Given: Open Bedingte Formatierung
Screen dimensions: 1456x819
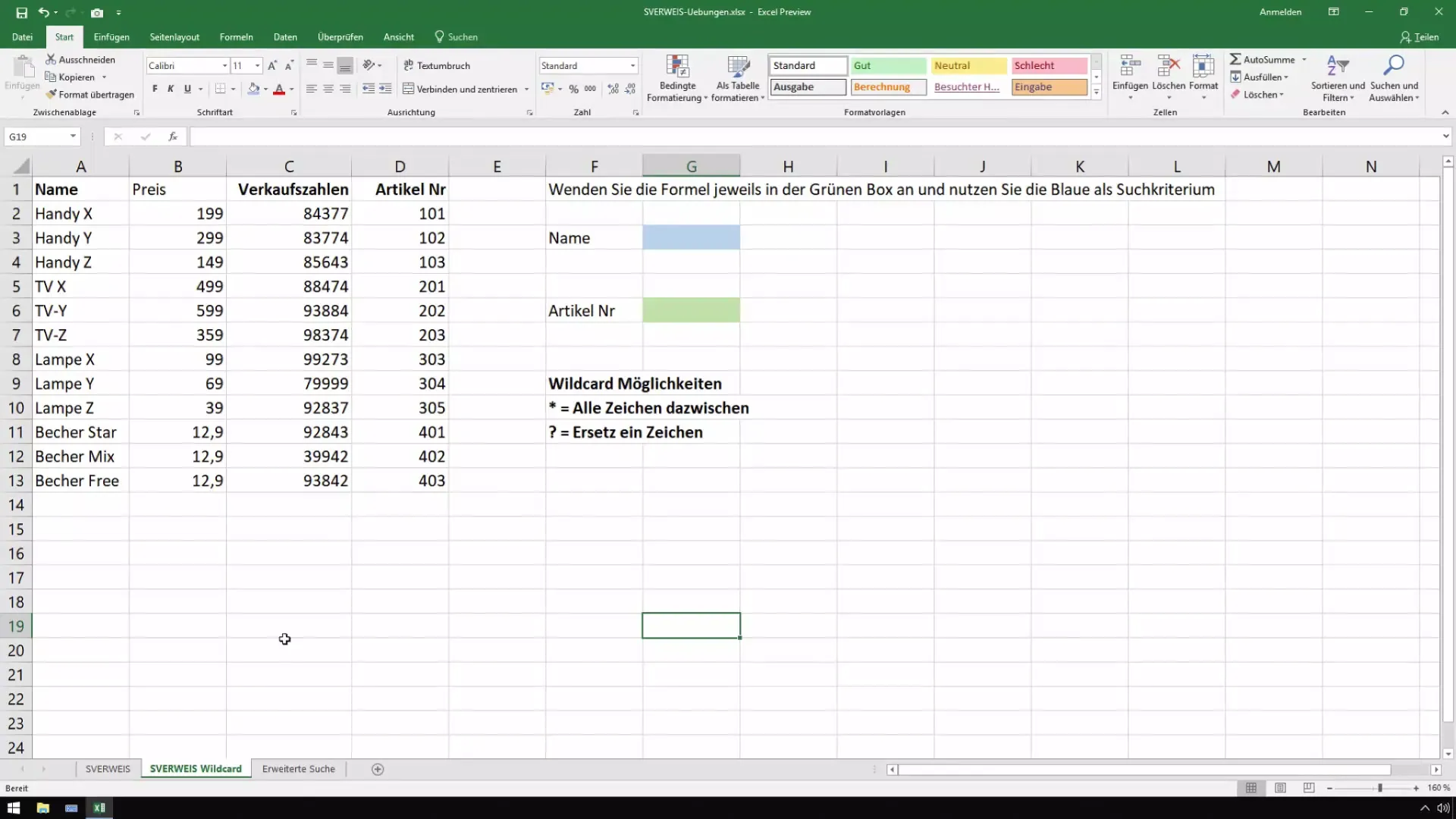Looking at the screenshot, I should pyautogui.click(x=676, y=78).
